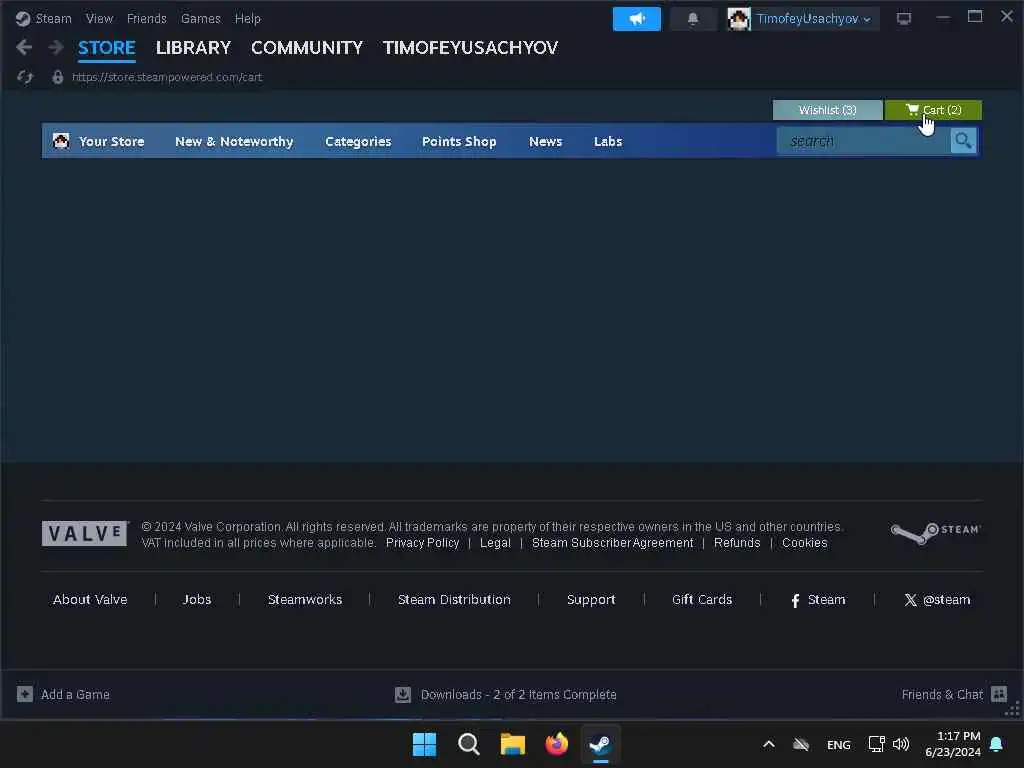Open Windows taskbar search

469,744
